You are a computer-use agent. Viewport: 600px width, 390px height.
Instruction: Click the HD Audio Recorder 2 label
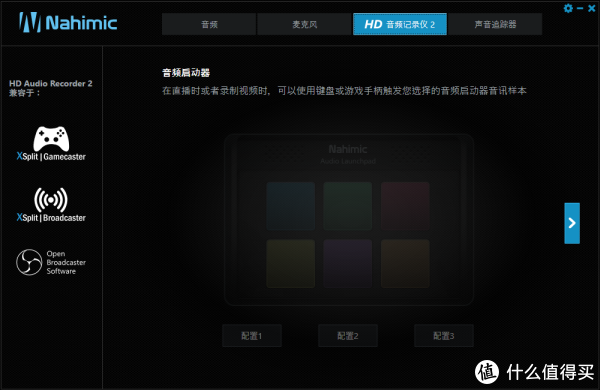[x=51, y=83]
